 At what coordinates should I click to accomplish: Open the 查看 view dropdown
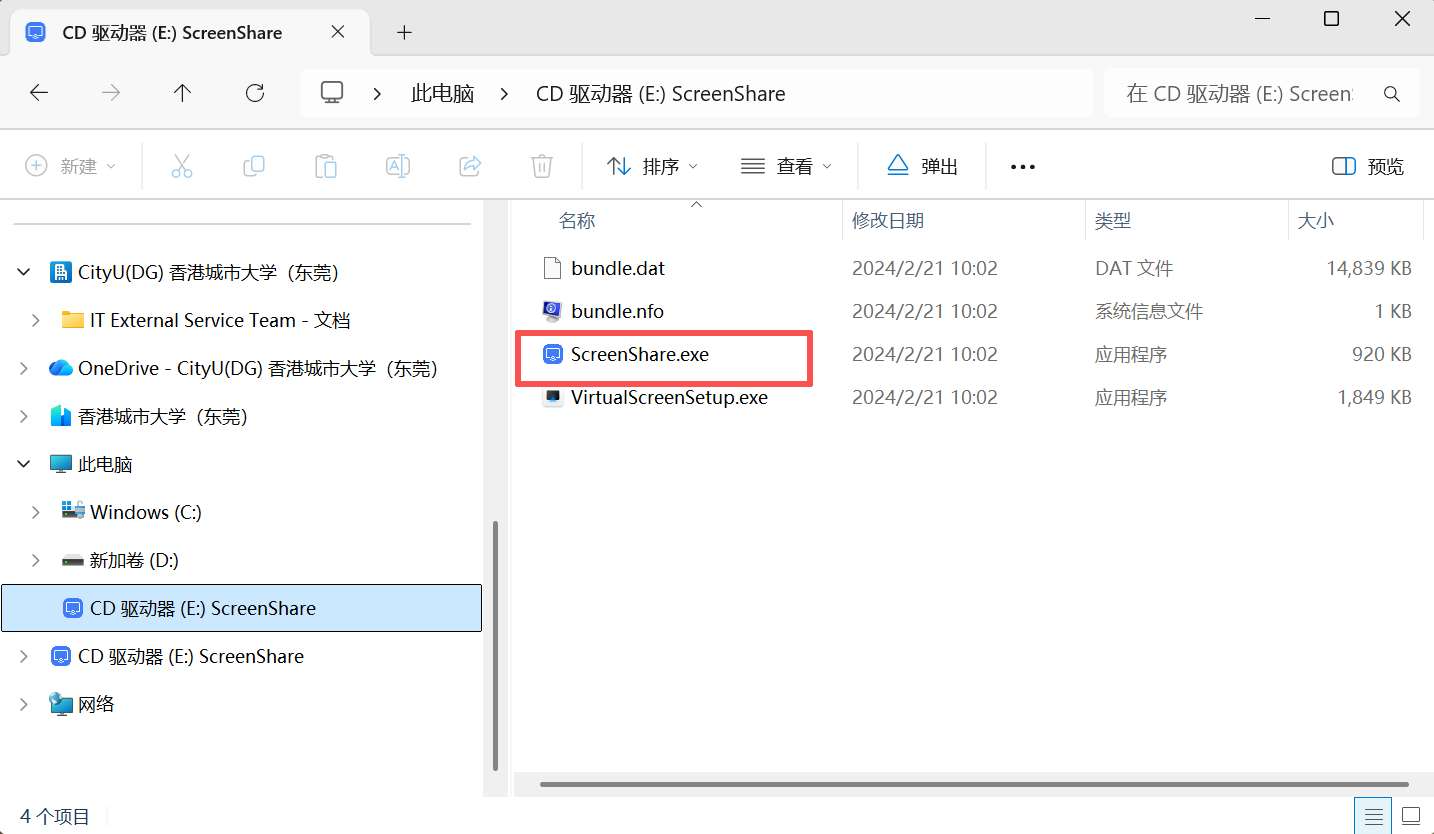(787, 166)
